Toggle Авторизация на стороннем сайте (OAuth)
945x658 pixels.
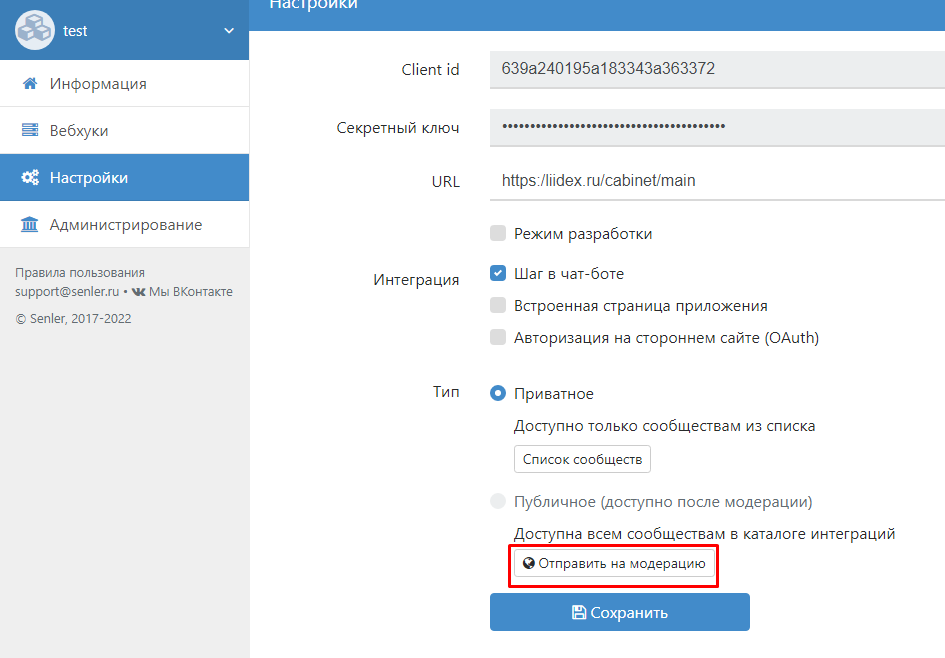tap(498, 338)
